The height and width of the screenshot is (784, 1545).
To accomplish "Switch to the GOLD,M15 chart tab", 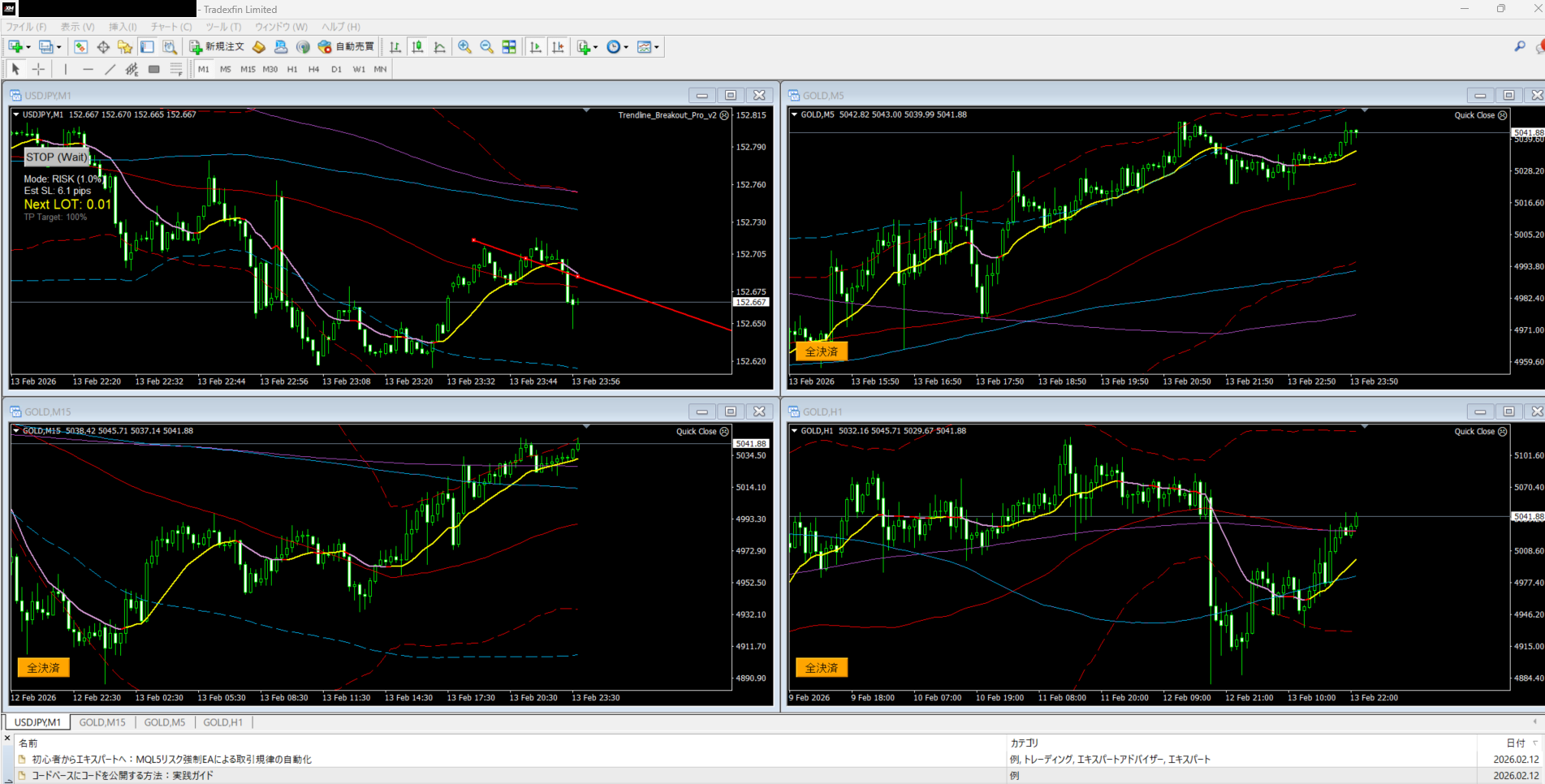I will [102, 722].
